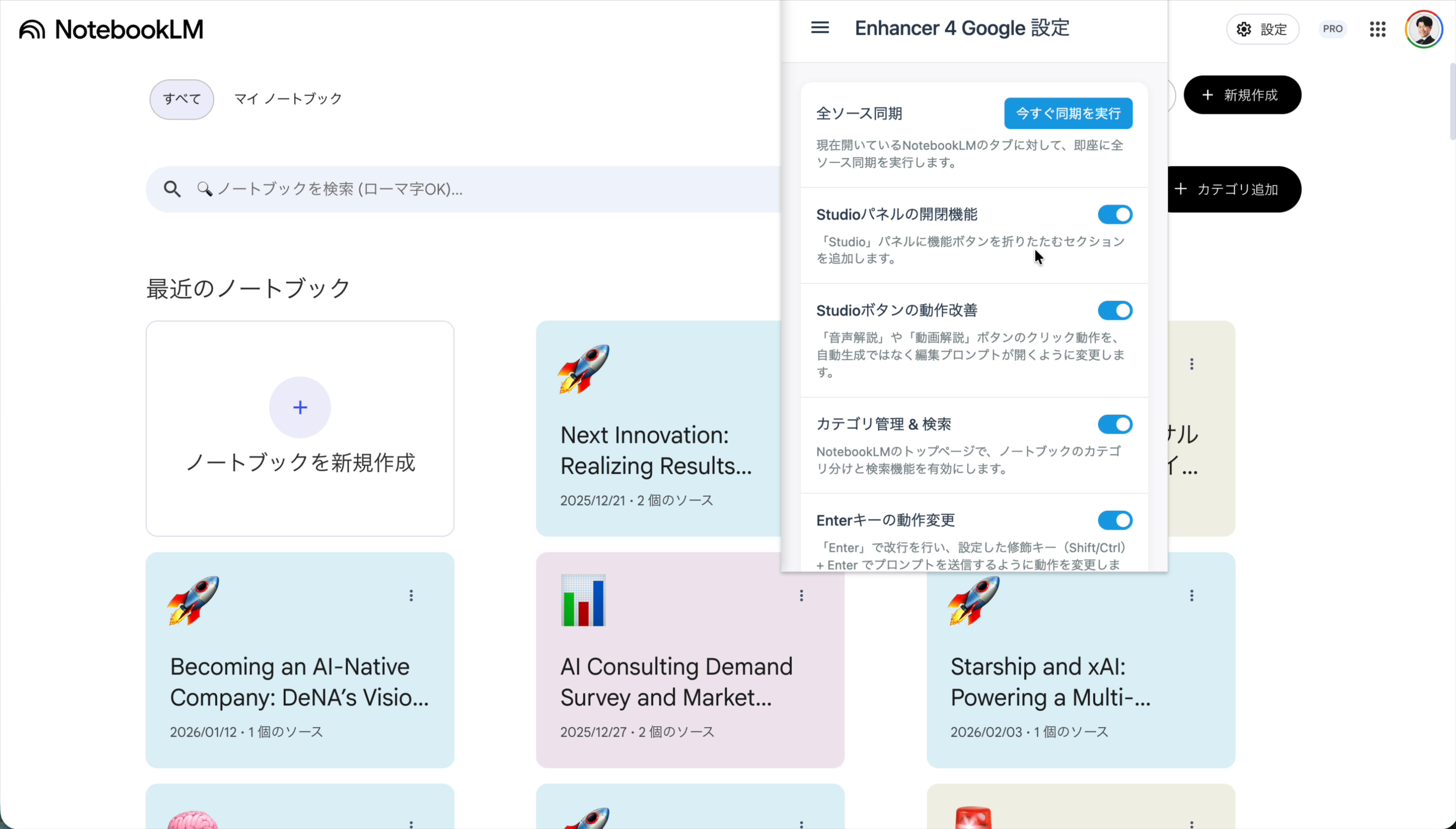Disable the Studioパネルの開閉機能 toggle
1456x829 pixels.
1114,215
